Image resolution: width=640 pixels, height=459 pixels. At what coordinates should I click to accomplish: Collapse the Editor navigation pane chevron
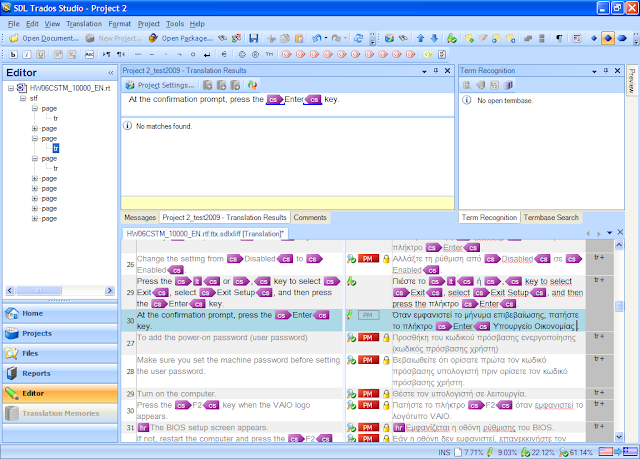(111, 73)
